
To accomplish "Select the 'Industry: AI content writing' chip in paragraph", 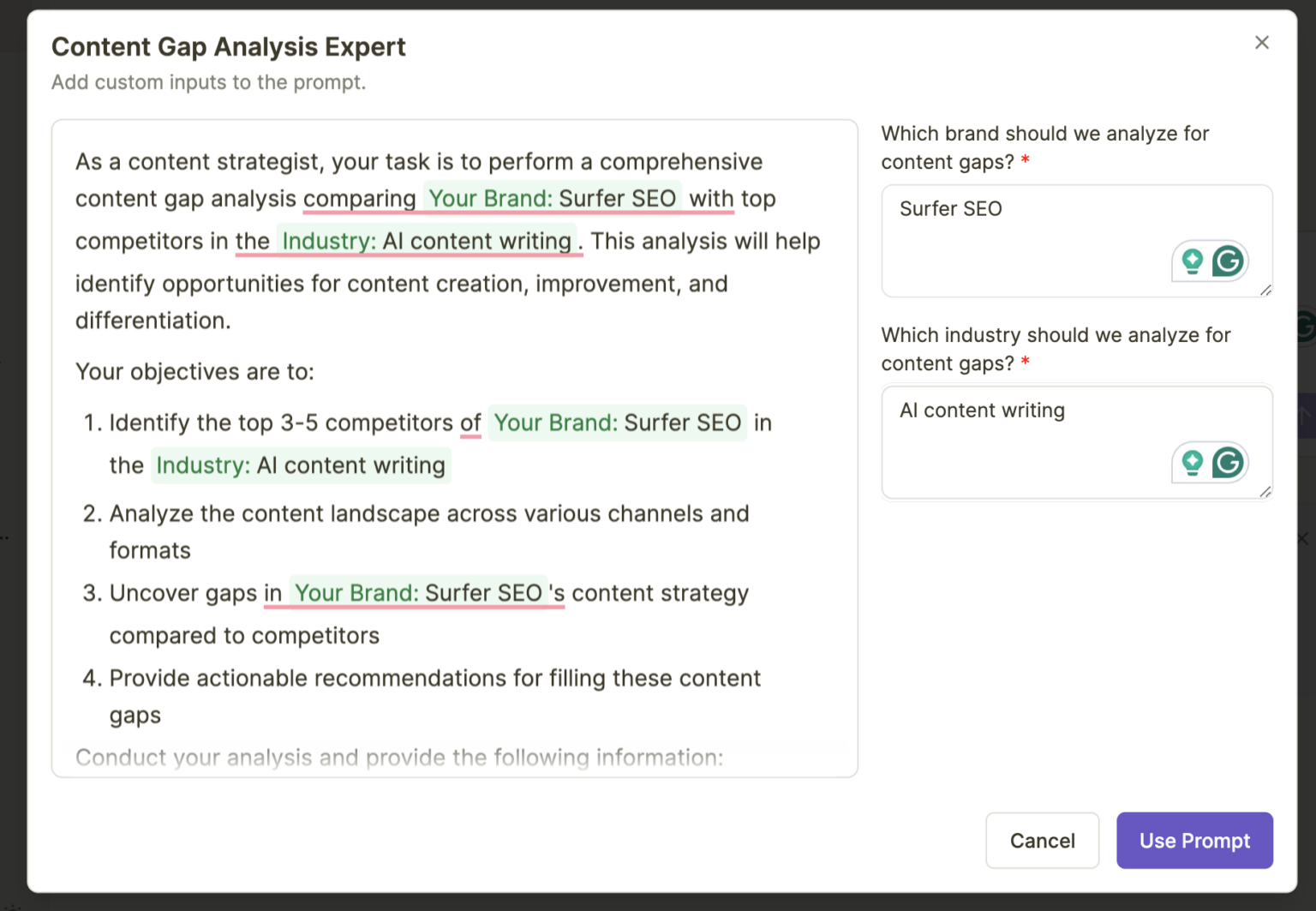I will tap(426, 241).
